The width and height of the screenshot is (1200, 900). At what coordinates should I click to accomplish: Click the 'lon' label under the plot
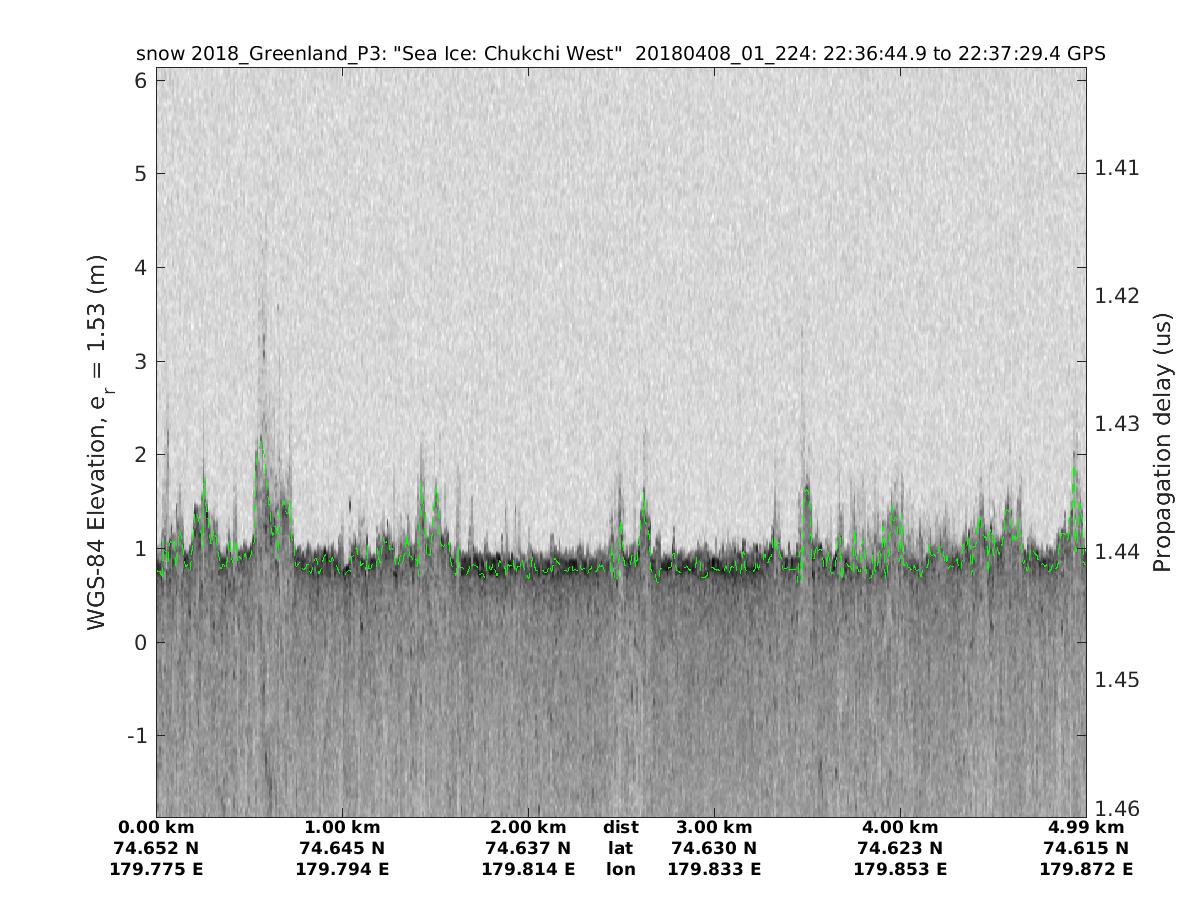pyautogui.click(x=620, y=870)
